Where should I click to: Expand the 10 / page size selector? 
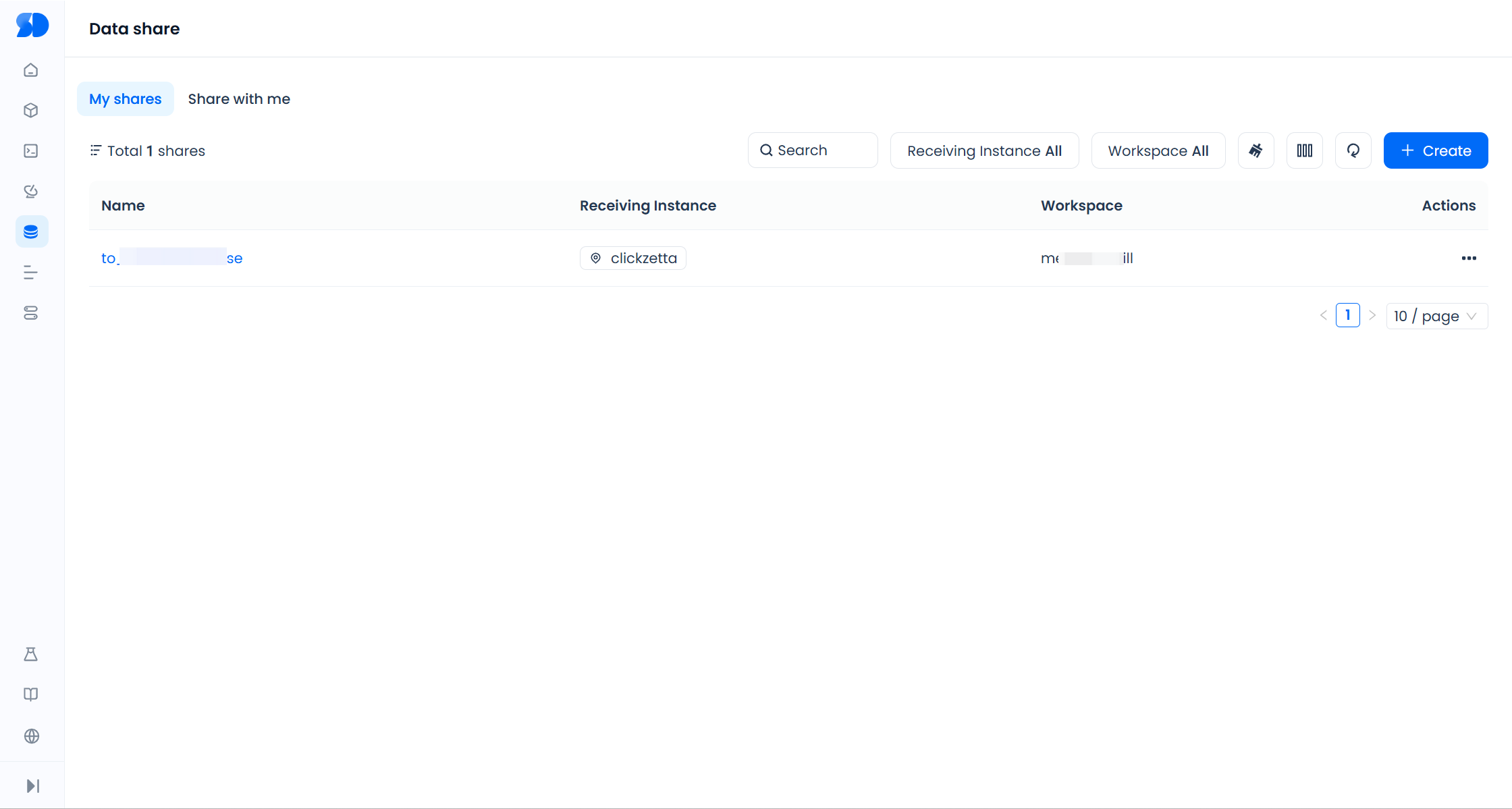point(1436,316)
